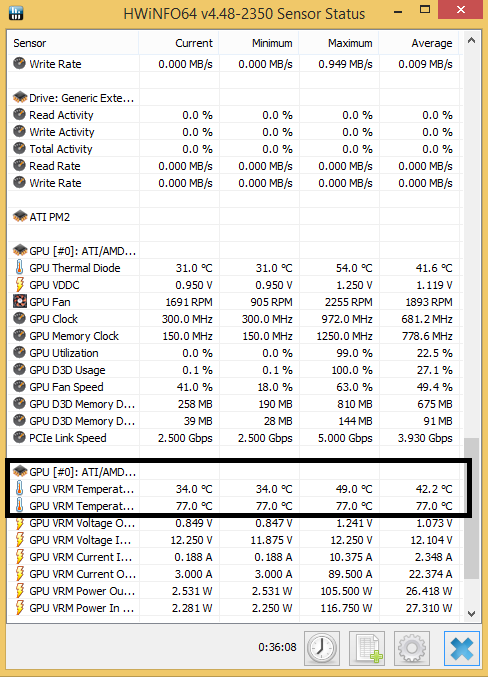Click the Drive: Generic Exte... chip icon
Image resolution: width=488 pixels, height=677 pixels.
pos(20,97)
